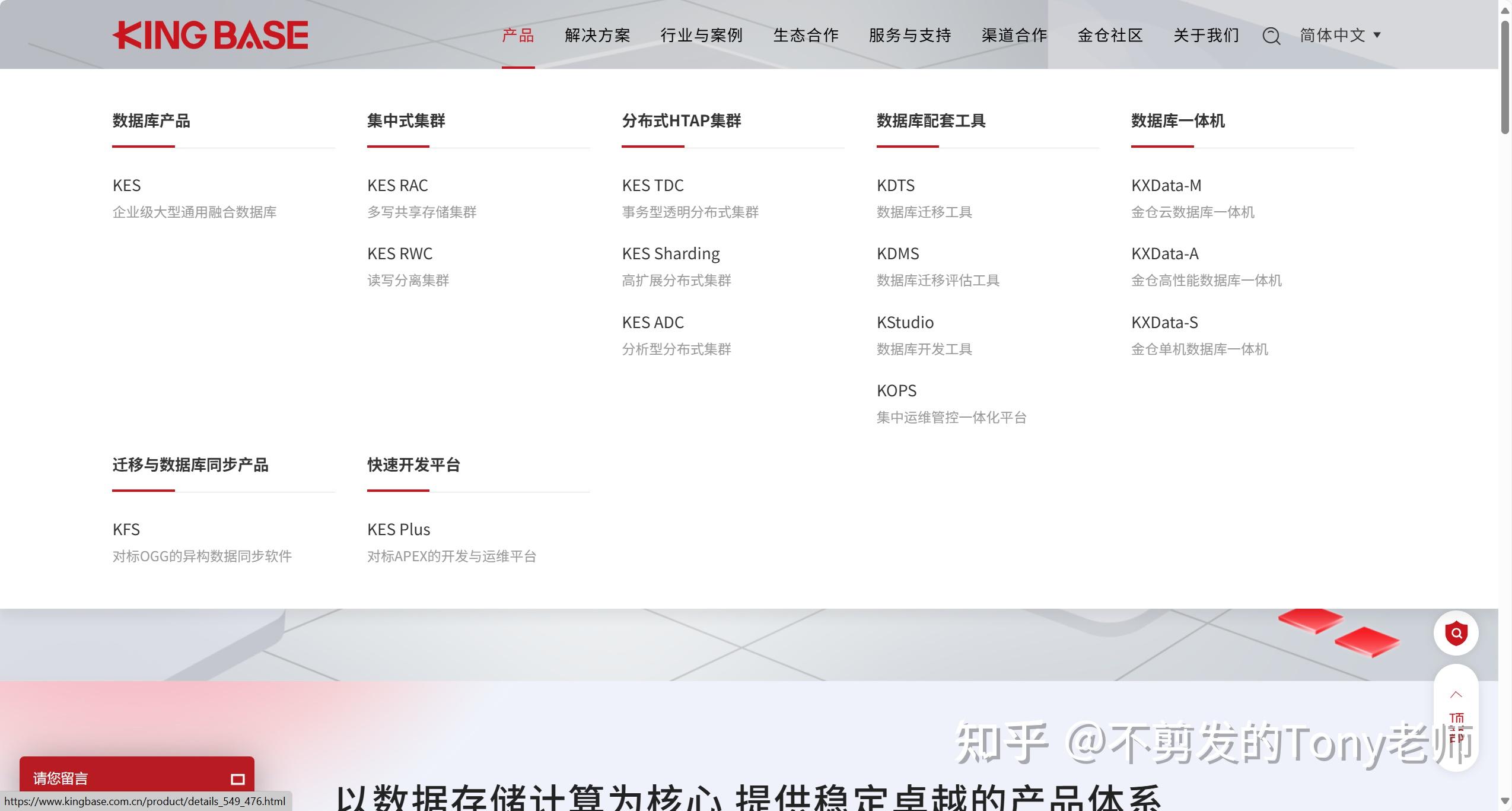Open the KES product link

[126, 185]
